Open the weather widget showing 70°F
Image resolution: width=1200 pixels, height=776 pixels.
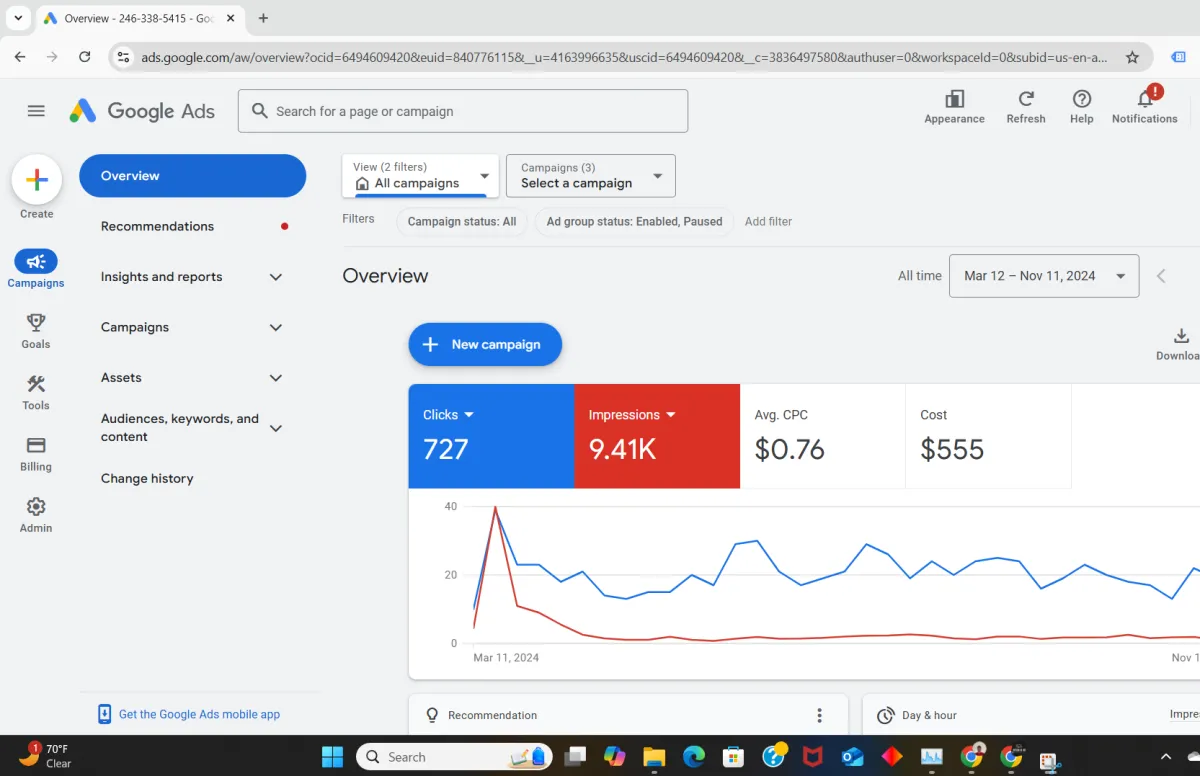click(x=46, y=756)
